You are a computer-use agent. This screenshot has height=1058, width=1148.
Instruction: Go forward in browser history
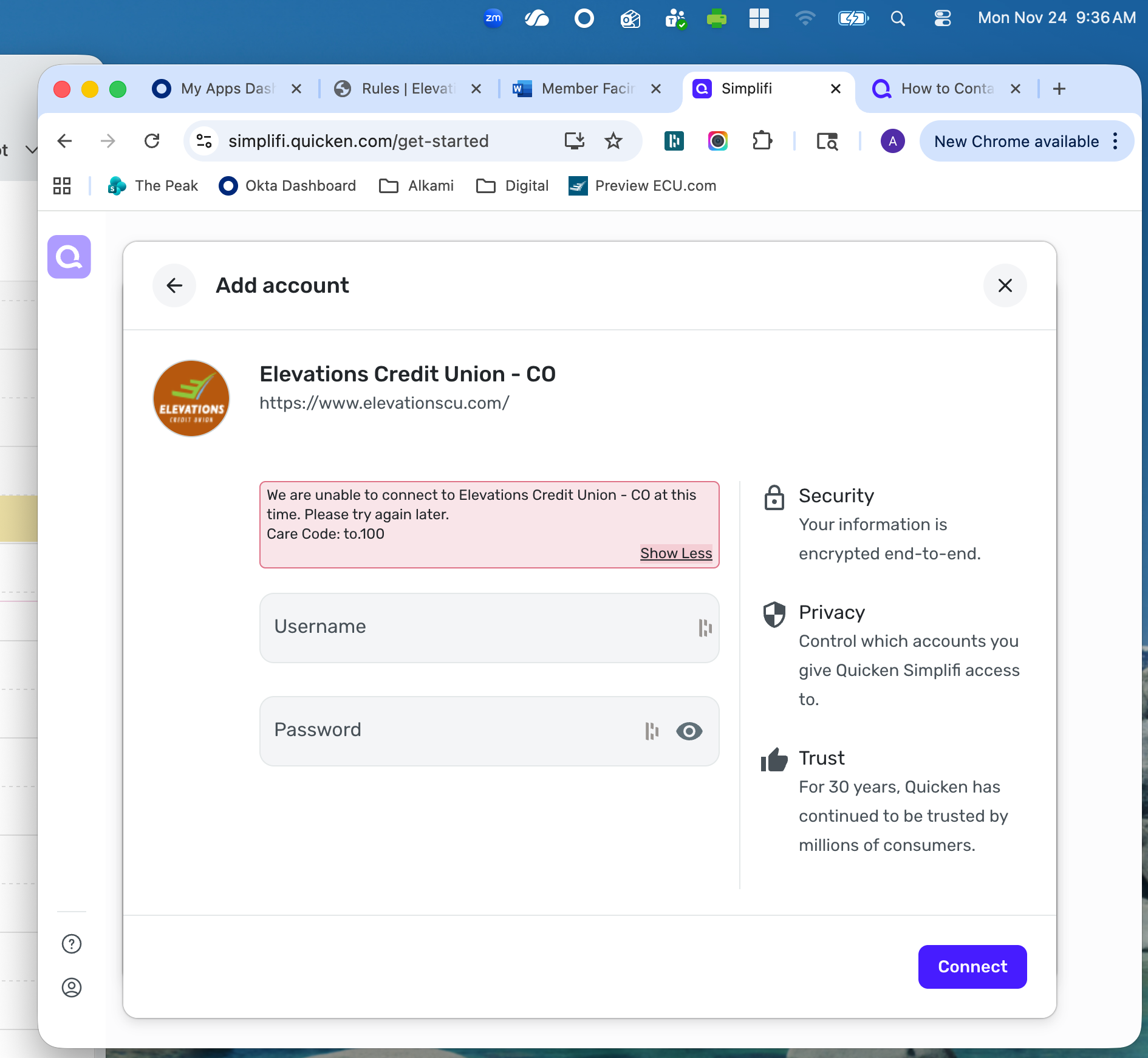tap(108, 141)
